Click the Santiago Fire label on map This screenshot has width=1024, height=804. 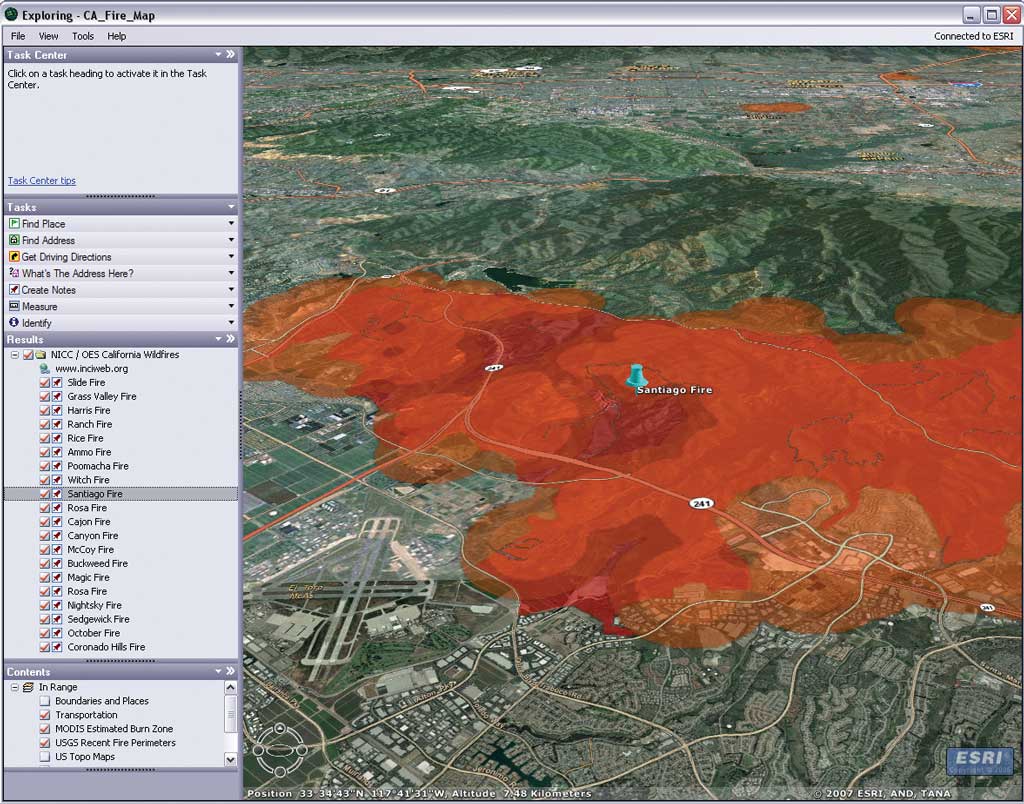(x=674, y=390)
